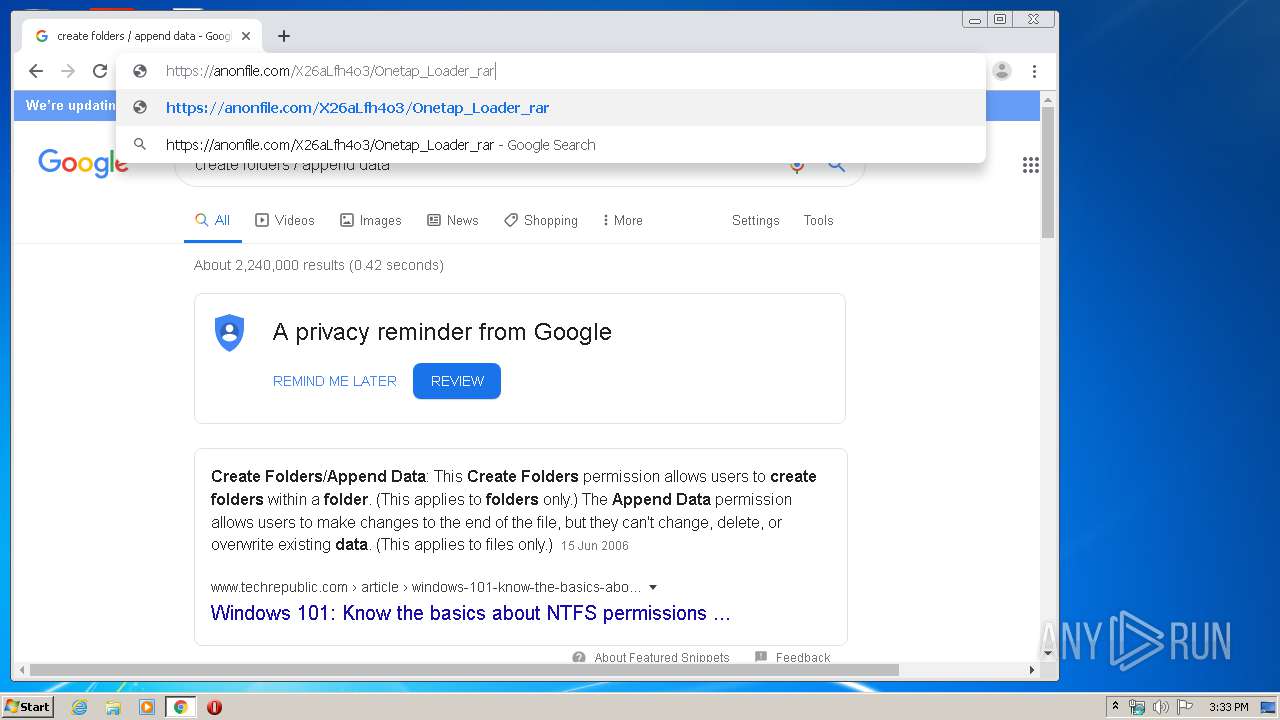Viewport: 1280px width, 720px height.
Task: Click the 3:33 PM system clock
Action: (x=1229, y=707)
